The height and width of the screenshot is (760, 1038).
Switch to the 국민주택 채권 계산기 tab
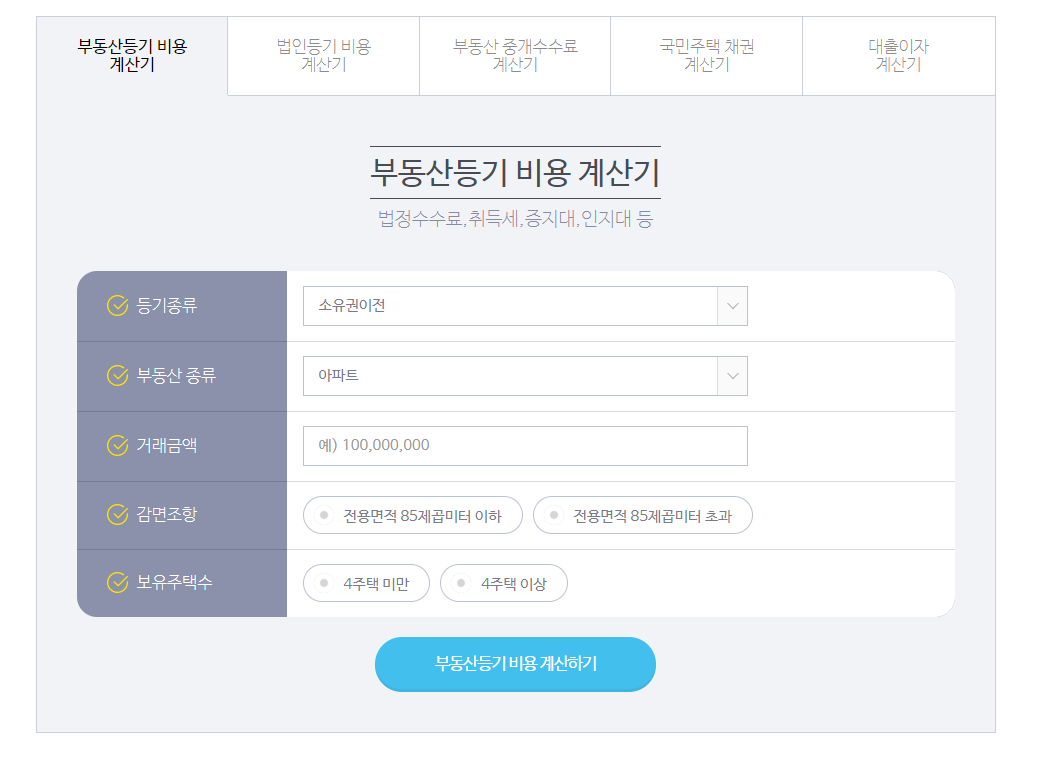click(x=706, y=56)
